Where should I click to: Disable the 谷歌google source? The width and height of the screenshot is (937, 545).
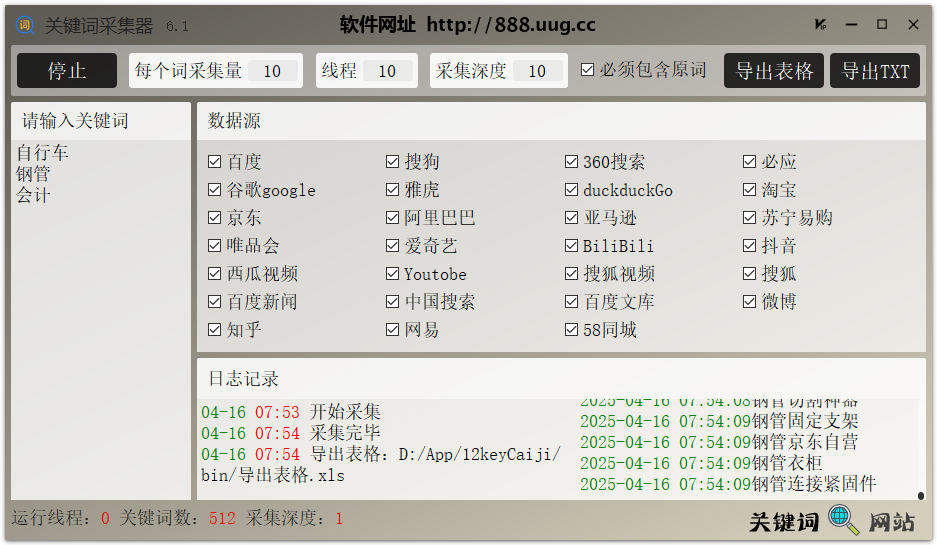point(215,189)
